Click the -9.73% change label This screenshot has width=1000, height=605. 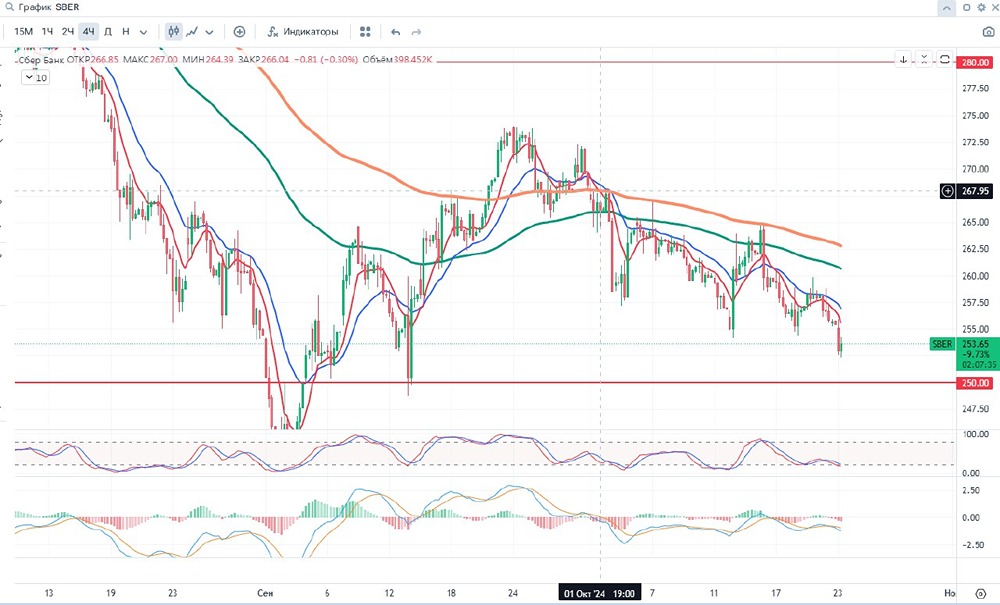pos(977,354)
